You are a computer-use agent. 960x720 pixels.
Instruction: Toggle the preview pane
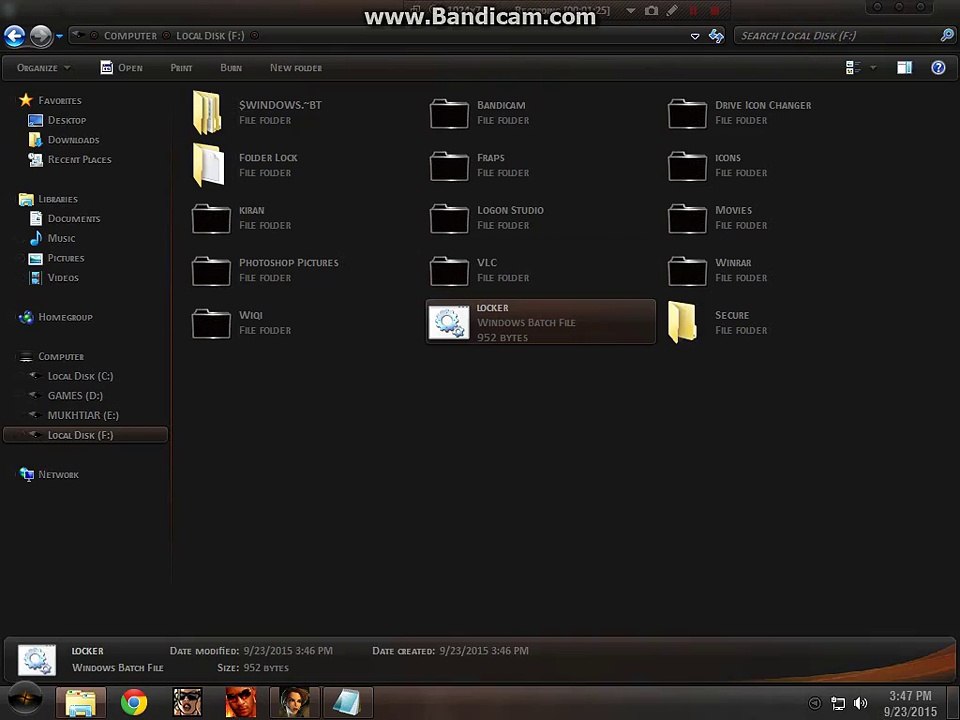[x=904, y=67]
